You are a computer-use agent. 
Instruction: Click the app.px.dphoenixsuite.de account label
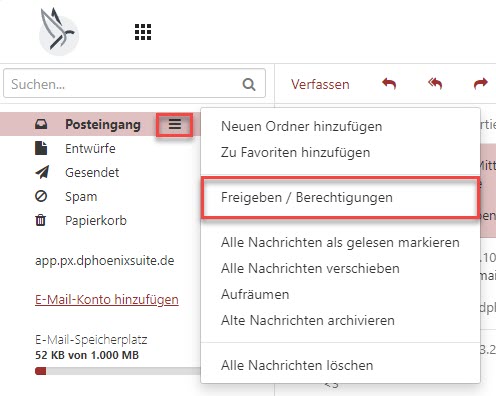pos(105,261)
